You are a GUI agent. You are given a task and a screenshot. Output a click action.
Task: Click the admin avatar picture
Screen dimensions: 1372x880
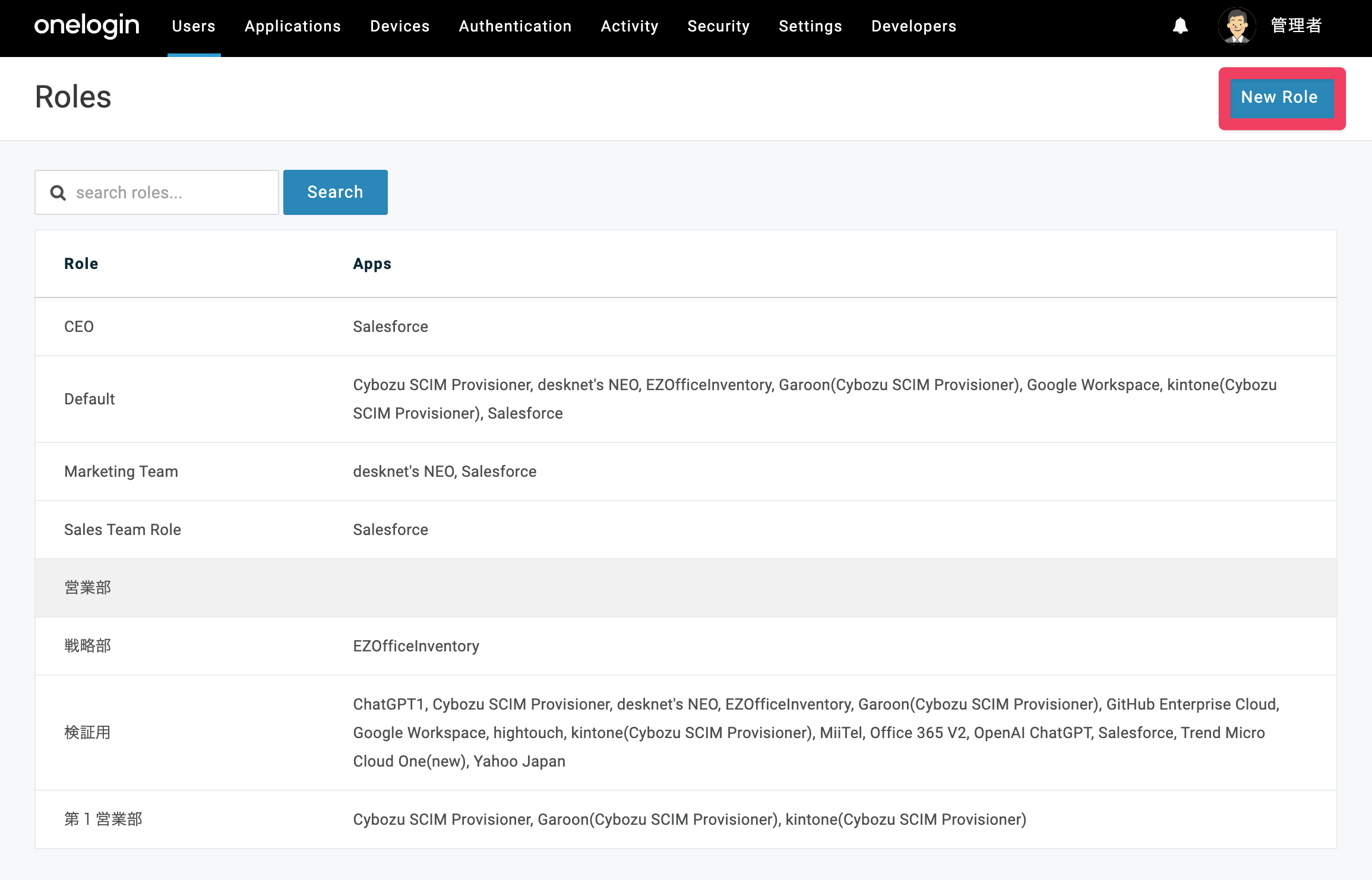1237,26
